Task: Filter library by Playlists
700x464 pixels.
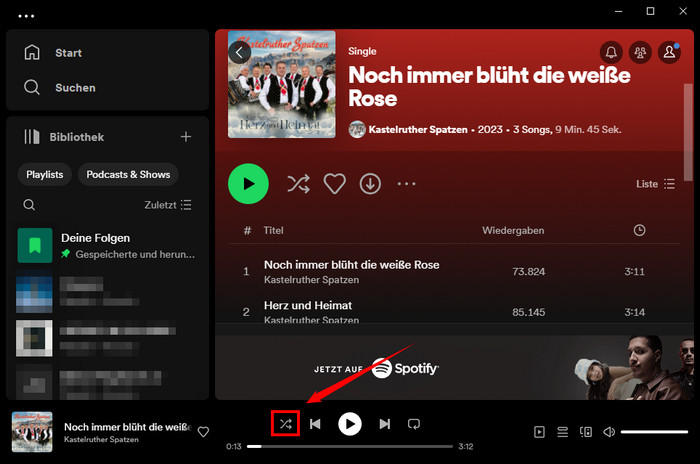Action: pyautogui.click(x=45, y=175)
